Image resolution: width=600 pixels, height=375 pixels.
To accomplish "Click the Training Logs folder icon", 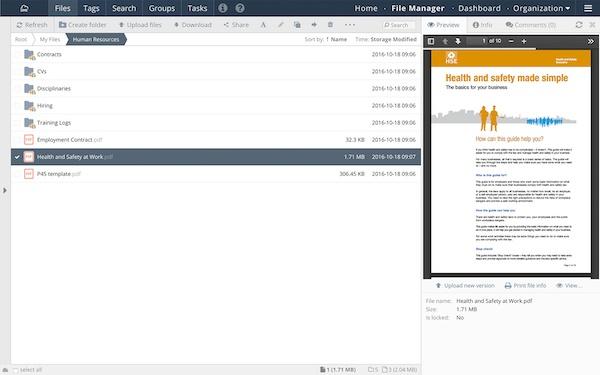I will pos(29,122).
